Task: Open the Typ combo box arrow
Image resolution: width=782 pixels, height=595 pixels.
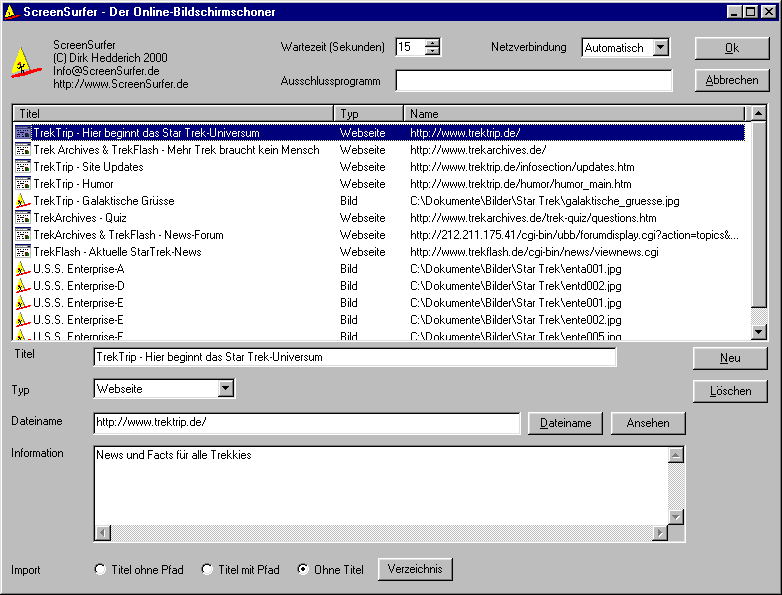Action: [x=225, y=389]
